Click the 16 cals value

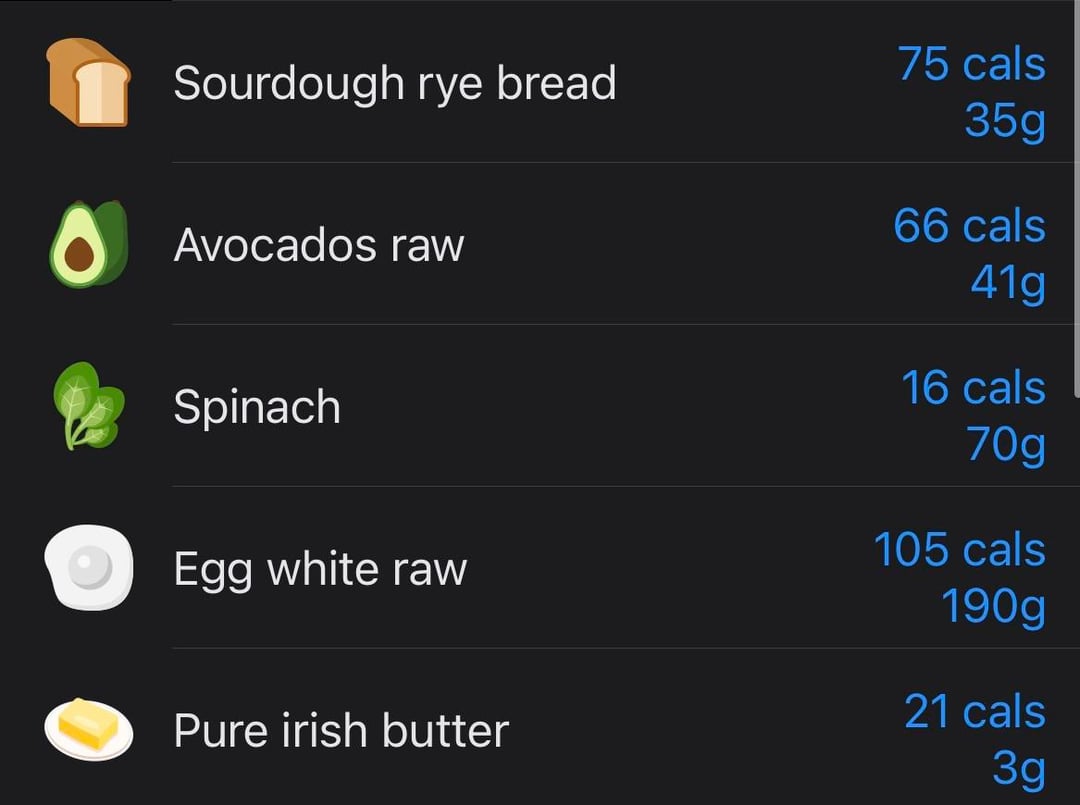click(x=973, y=388)
